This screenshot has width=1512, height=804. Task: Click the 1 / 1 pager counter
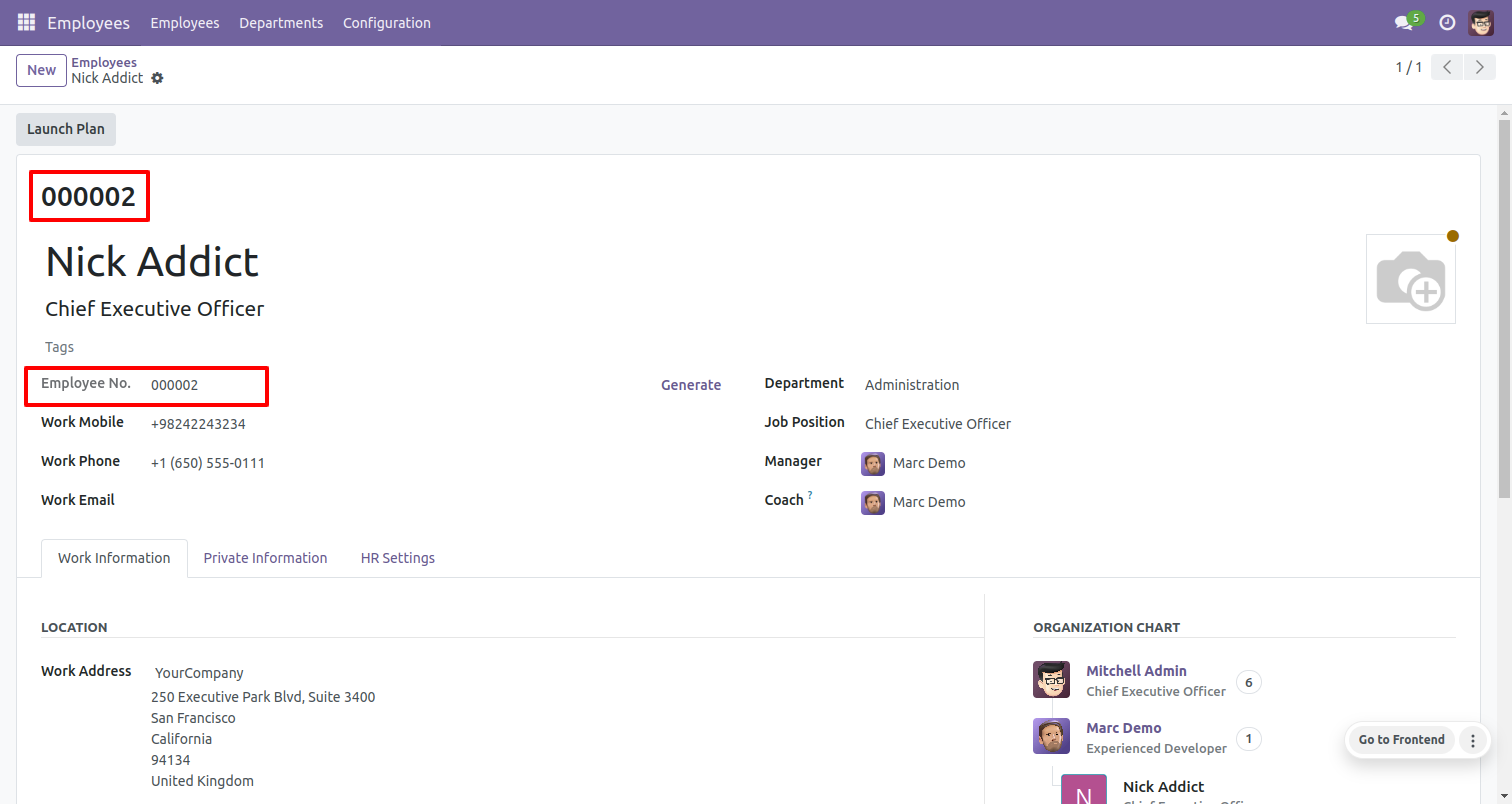click(1408, 68)
